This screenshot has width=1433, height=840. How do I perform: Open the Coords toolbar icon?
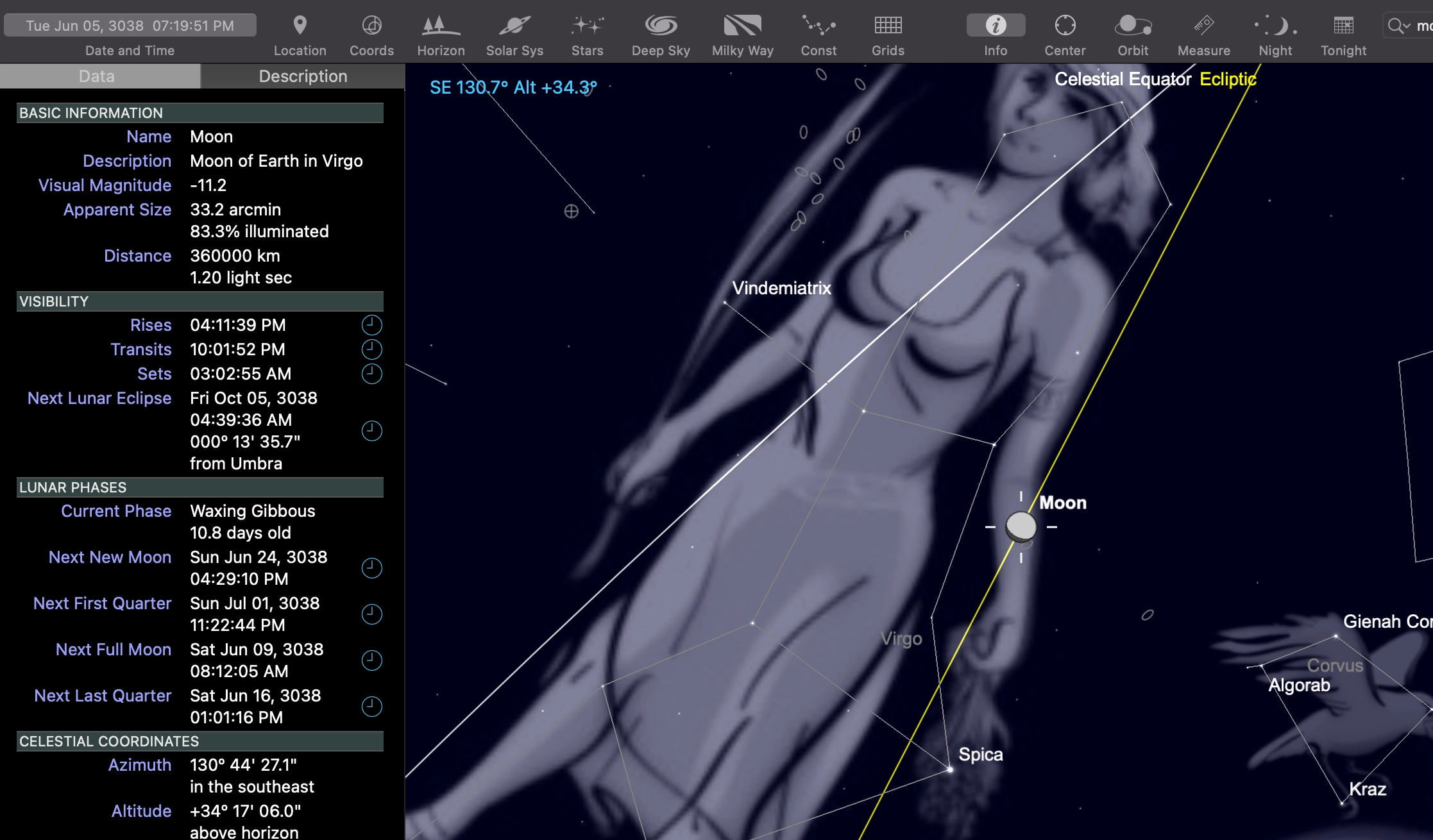click(371, 26)
